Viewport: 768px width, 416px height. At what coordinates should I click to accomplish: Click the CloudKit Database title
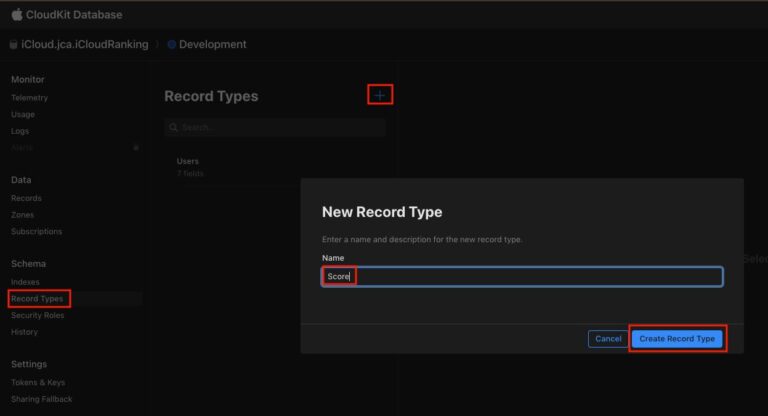pyautogui.click(x=74, y=15)
